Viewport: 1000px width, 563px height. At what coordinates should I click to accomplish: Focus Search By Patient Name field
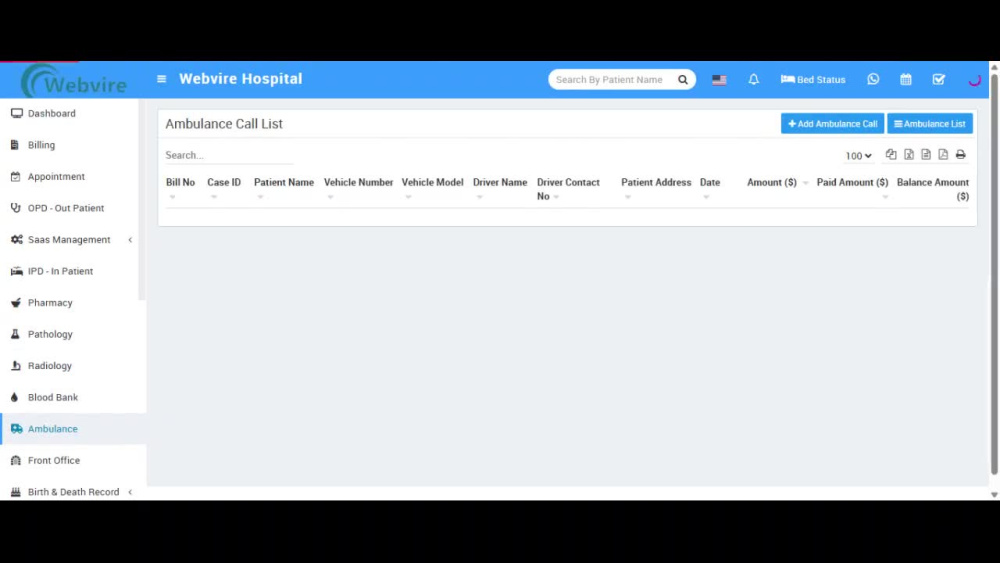tap(611, 80)
